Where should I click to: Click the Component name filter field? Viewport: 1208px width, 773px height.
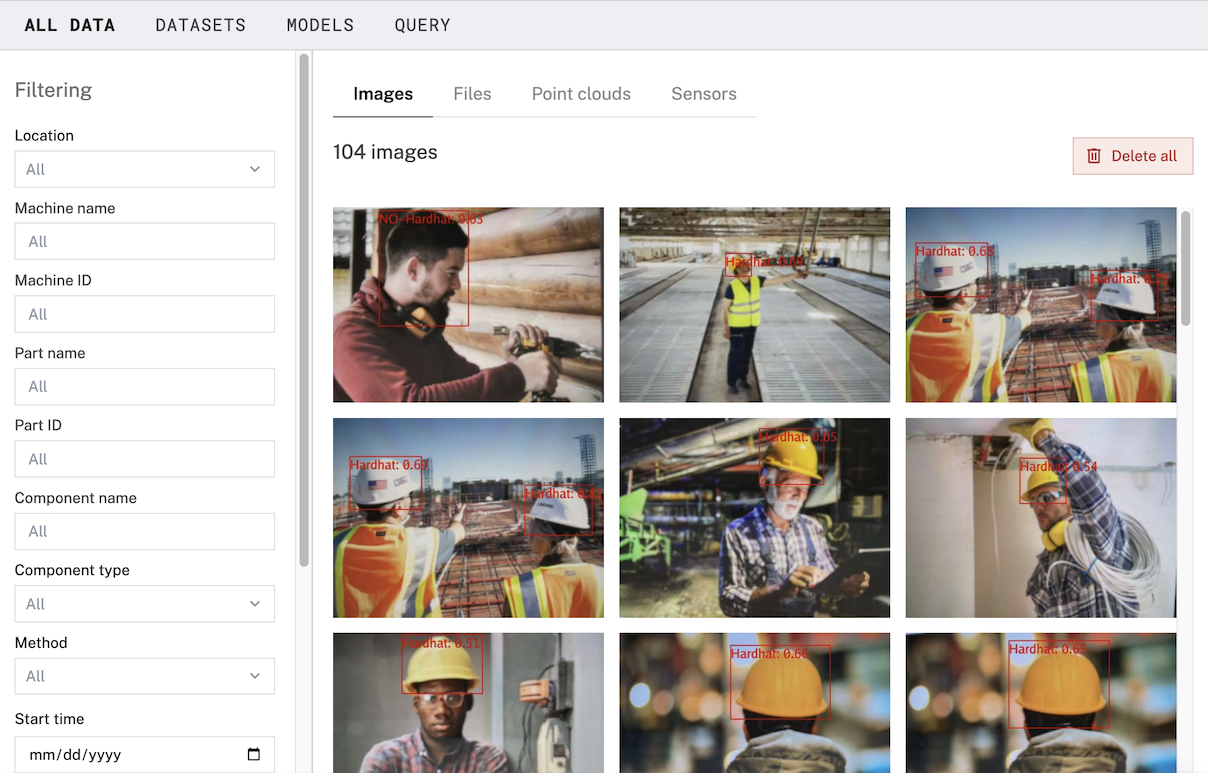point(144,531)
